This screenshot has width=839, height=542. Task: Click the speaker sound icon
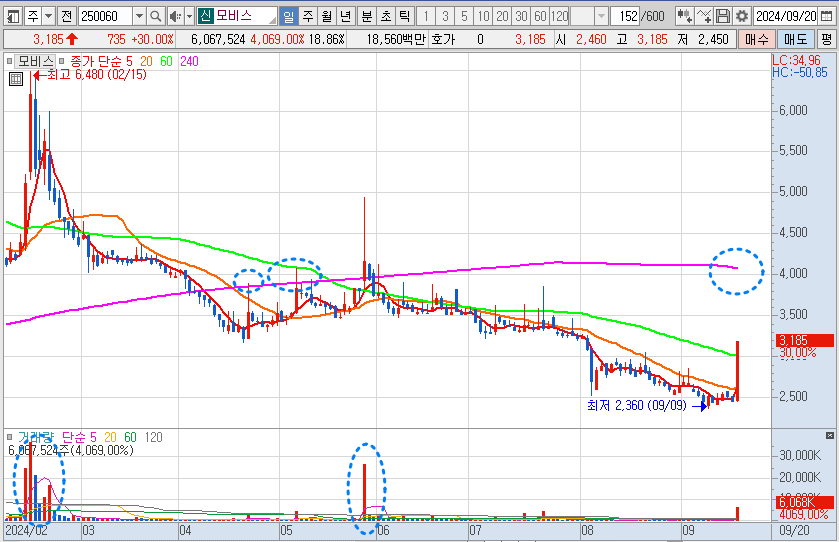pos(175,17)
